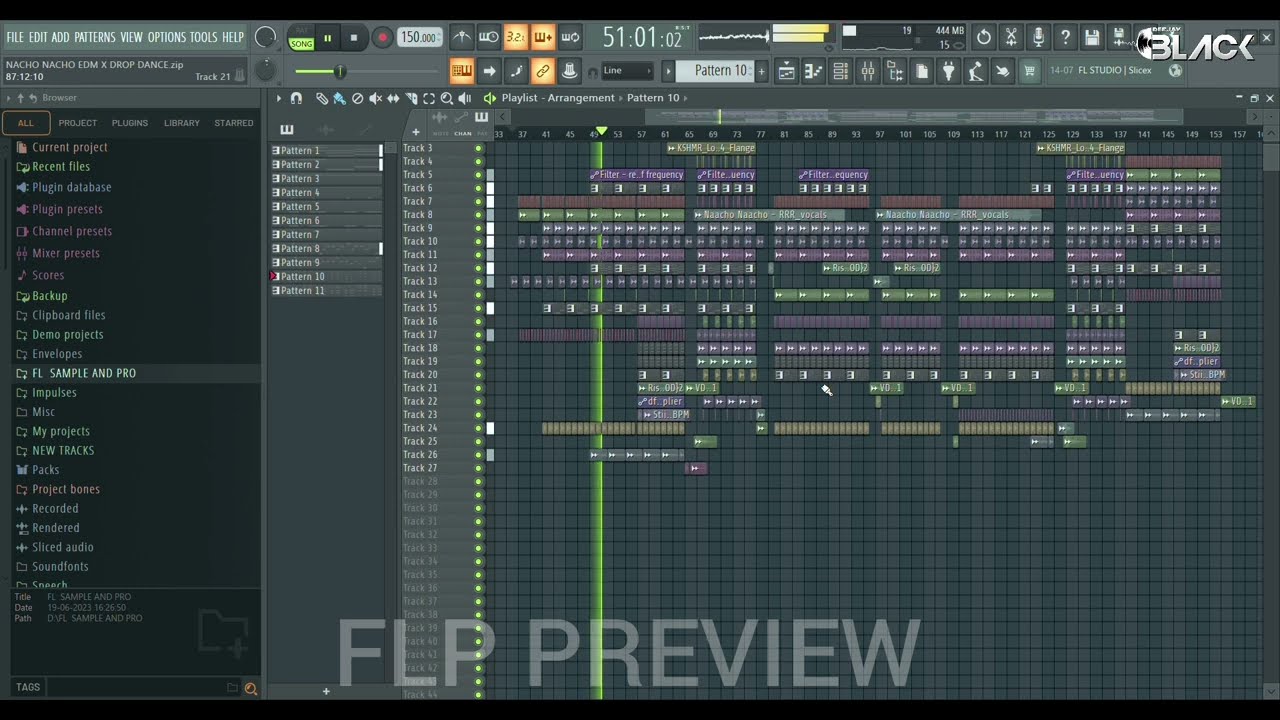Expand the FL SAMPLE AND PRO folder
The height and width of the screenshot is (720, 1280).
tap(83, 373)
